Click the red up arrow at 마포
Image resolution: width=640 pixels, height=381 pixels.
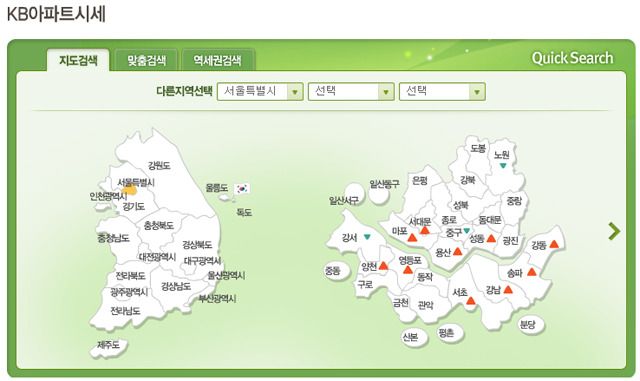[412, 237]
